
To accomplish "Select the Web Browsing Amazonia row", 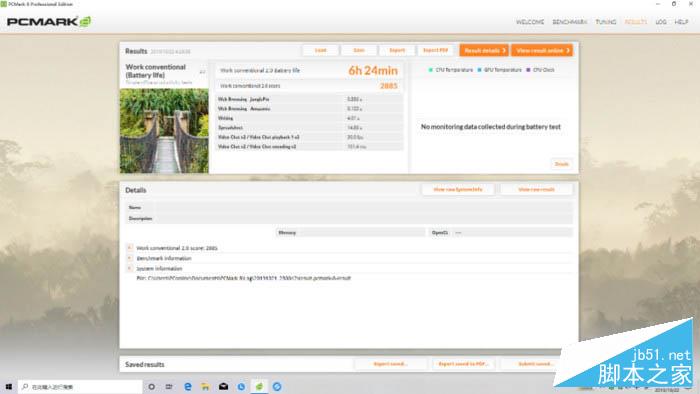I will (x=309, y=108).
